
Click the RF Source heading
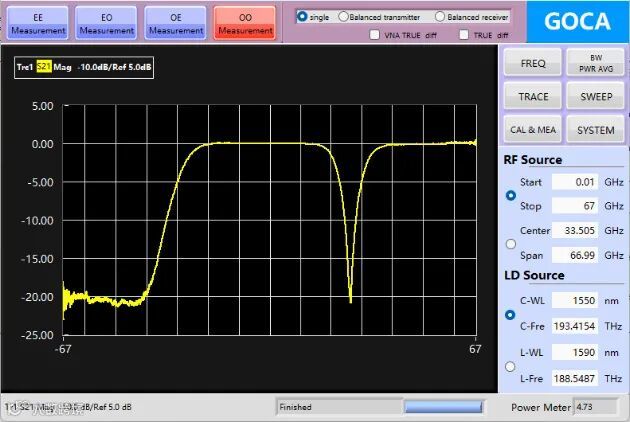click(x=533, y=160)
